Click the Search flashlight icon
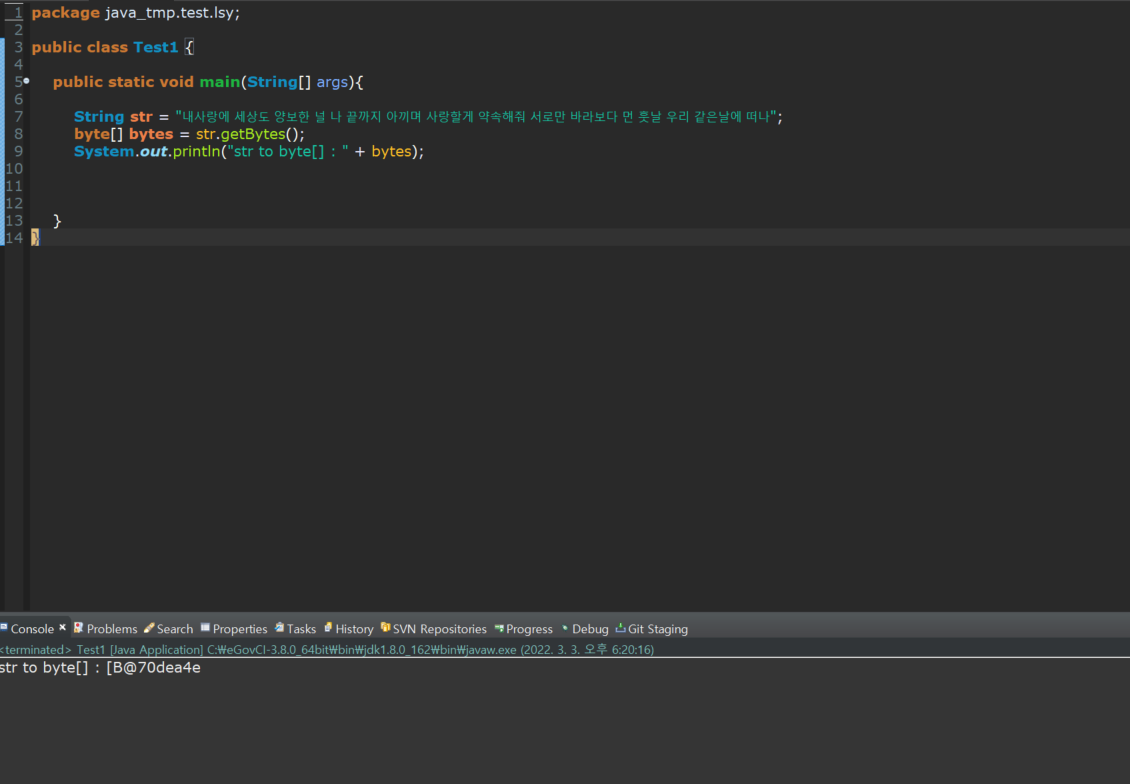Screen dimensions: 1130x784 (149, 628)
